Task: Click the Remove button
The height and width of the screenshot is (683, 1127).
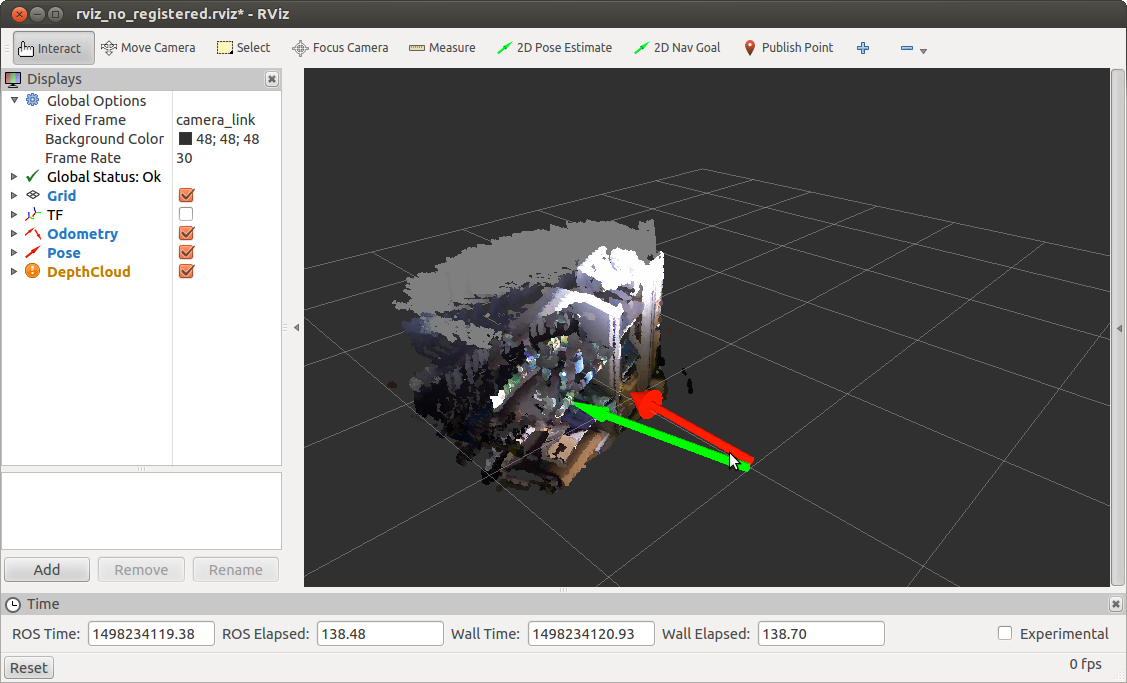Action: coord(141,569)
